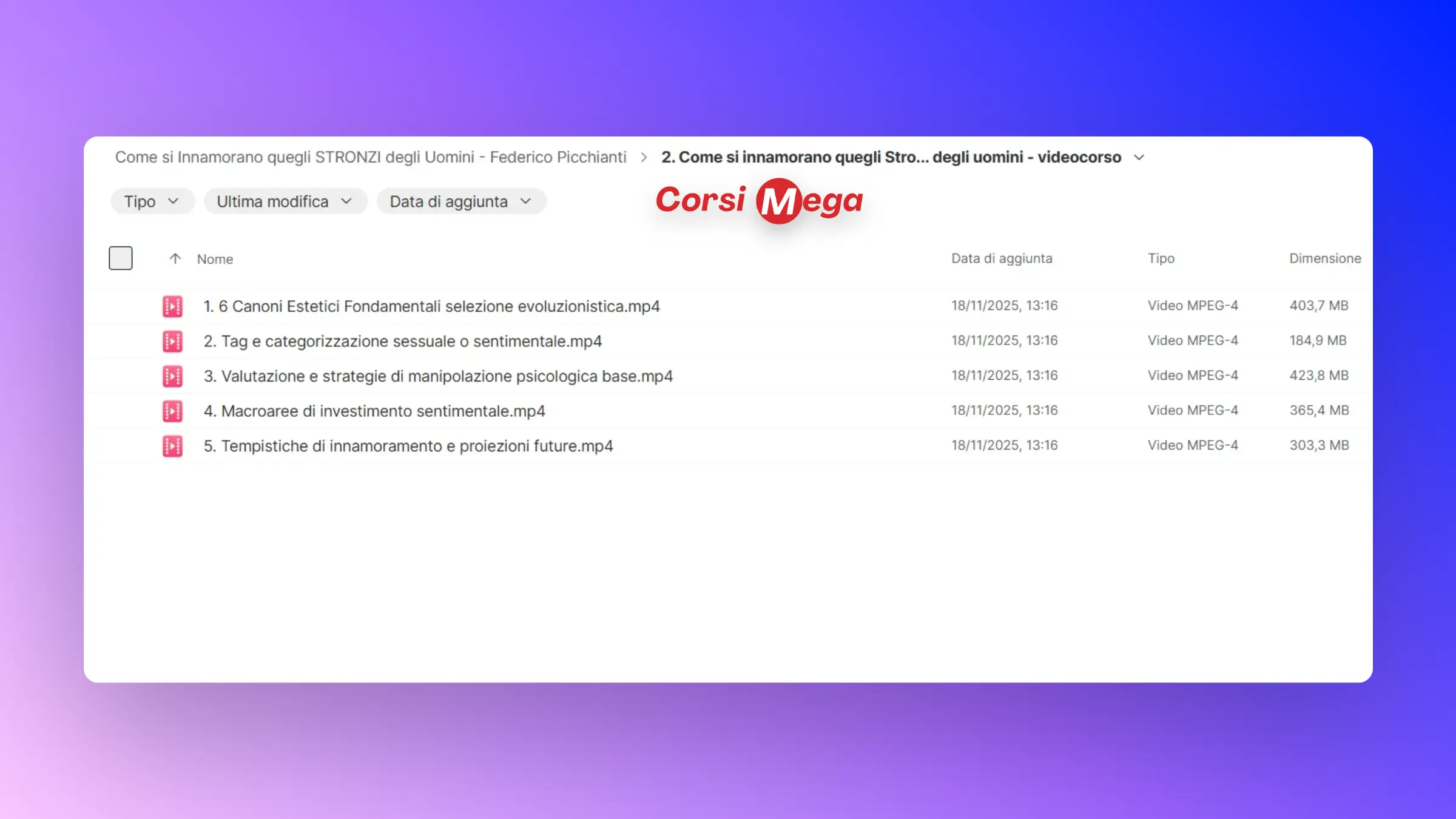Click video icon of Tag e categorizzazione file
The image size is (1456, 819).
click(x=172, y=342)
